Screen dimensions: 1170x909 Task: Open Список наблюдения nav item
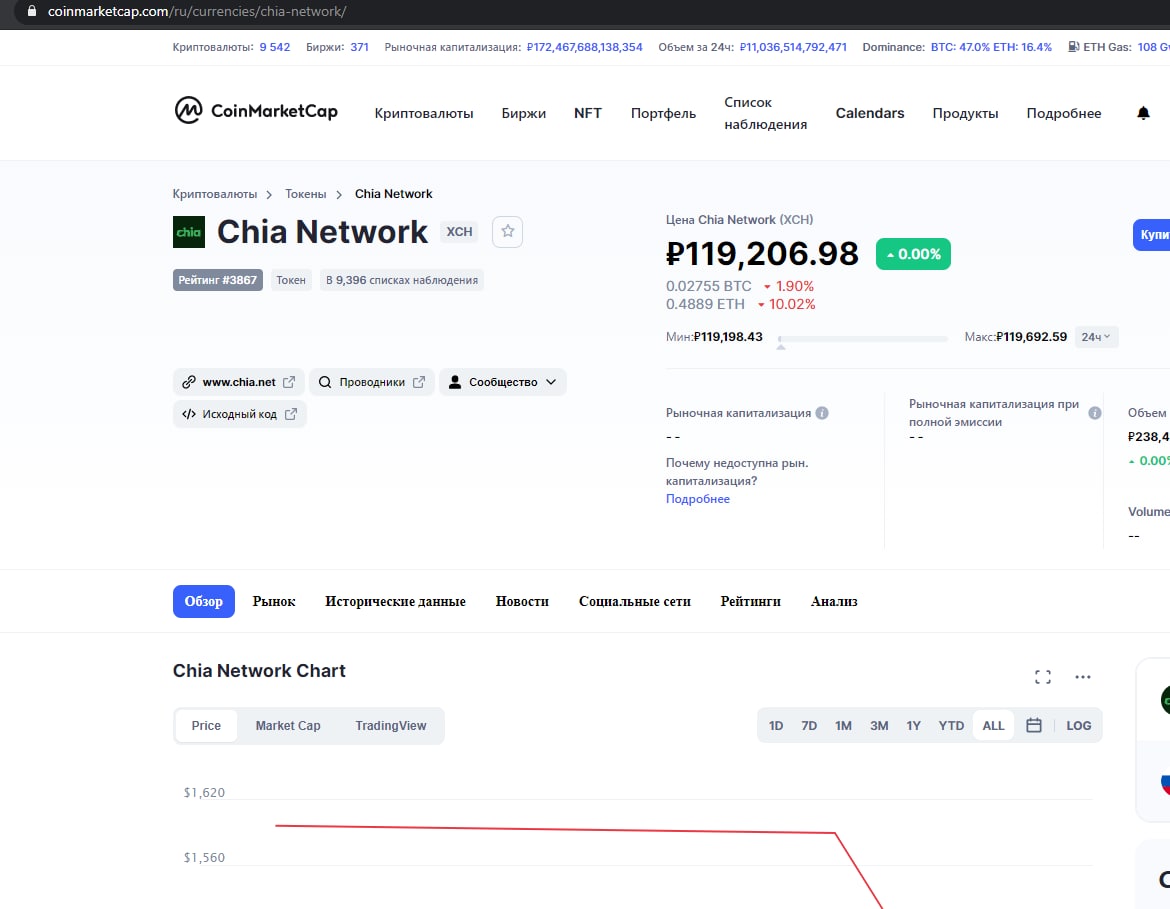(x=766, y=113)
